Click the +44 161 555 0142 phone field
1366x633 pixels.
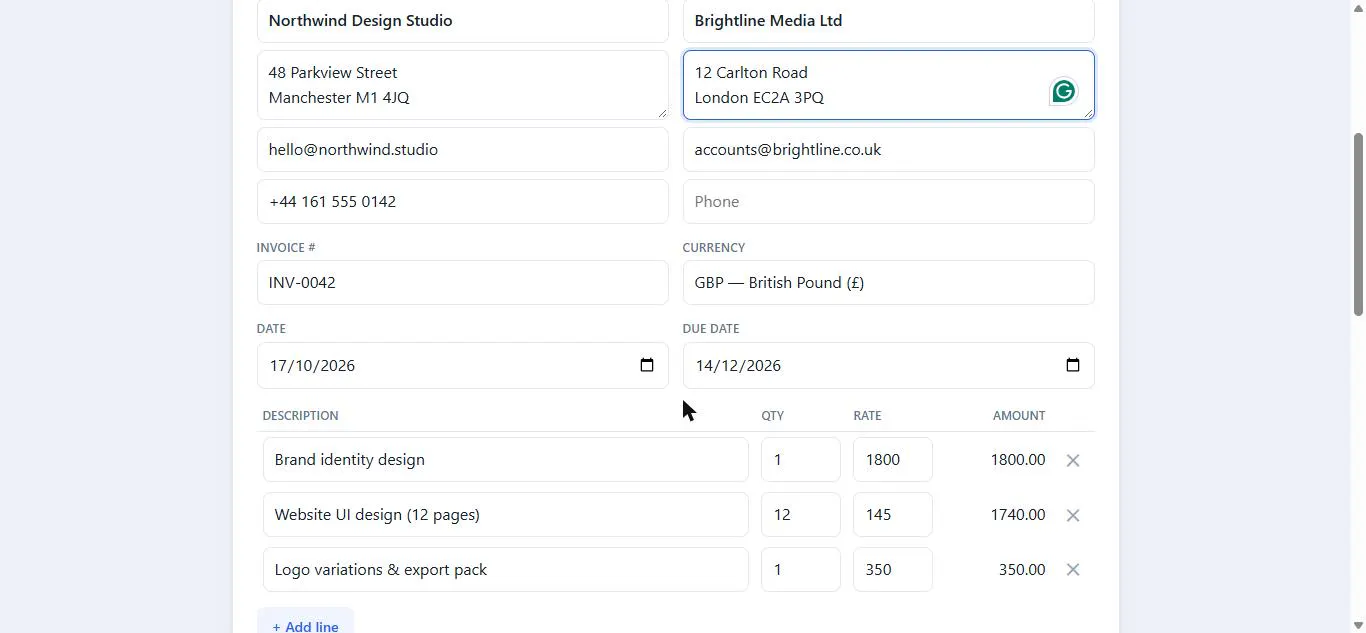pyautogui.click(x=462, y=202)
